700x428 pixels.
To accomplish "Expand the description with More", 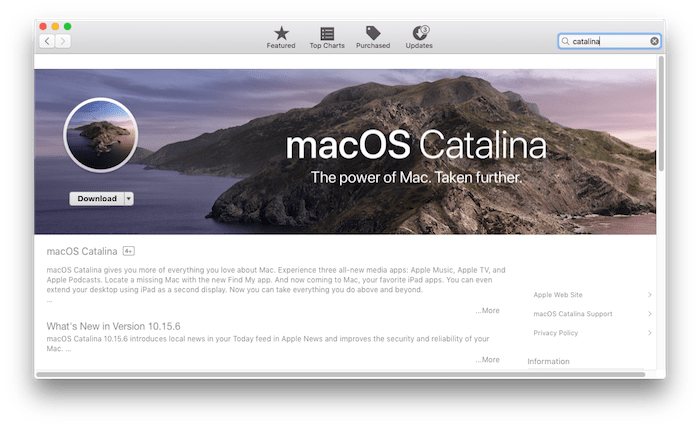I will pos(488,311).
